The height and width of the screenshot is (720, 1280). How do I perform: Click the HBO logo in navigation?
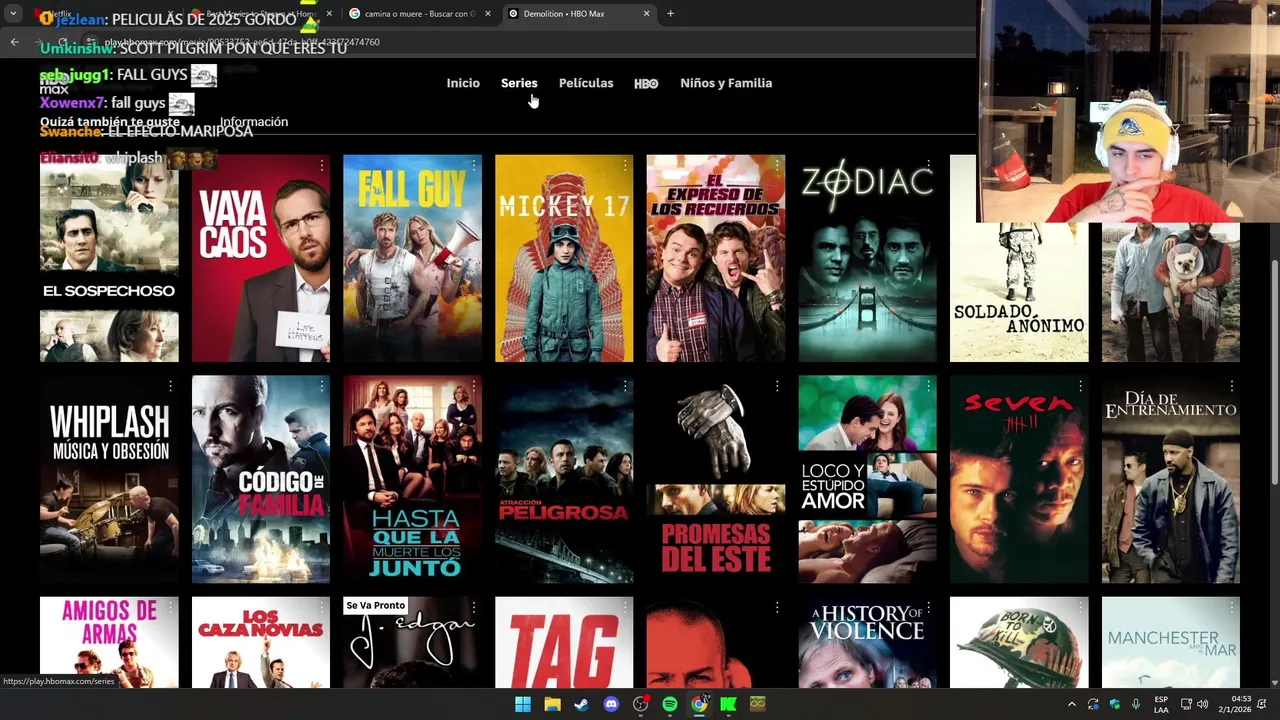click(x=646, y=83)
